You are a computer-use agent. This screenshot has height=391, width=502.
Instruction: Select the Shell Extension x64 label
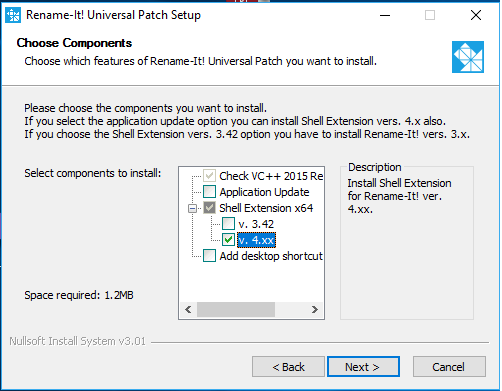point(266,208)
